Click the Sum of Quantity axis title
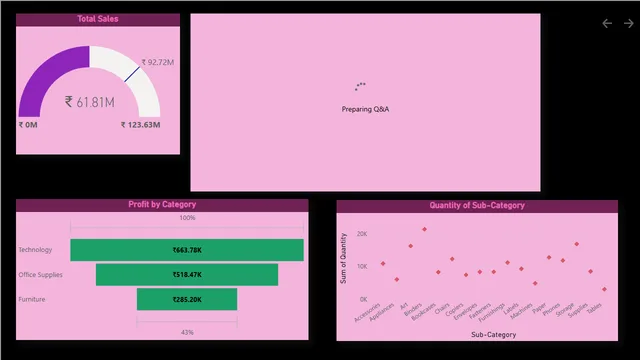Viewport: 640px width, 360px height. [343, 258]
